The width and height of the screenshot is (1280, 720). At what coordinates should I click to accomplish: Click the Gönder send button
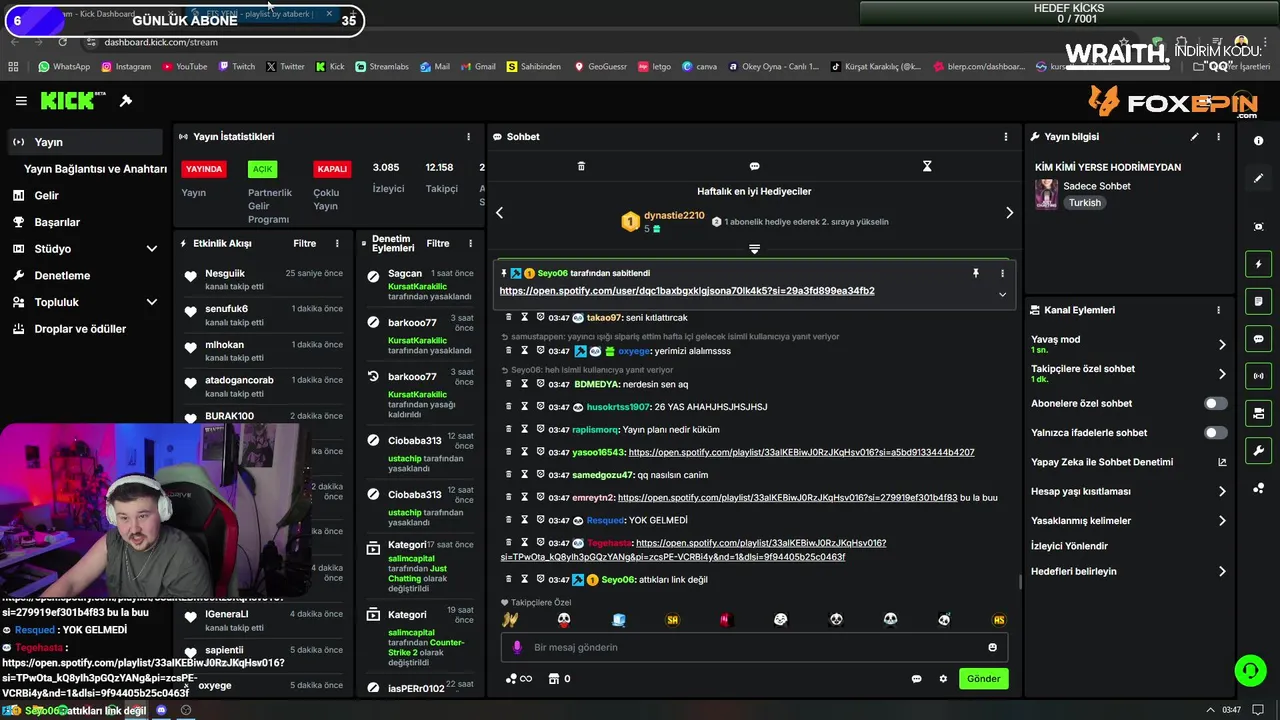pos(983,679)
